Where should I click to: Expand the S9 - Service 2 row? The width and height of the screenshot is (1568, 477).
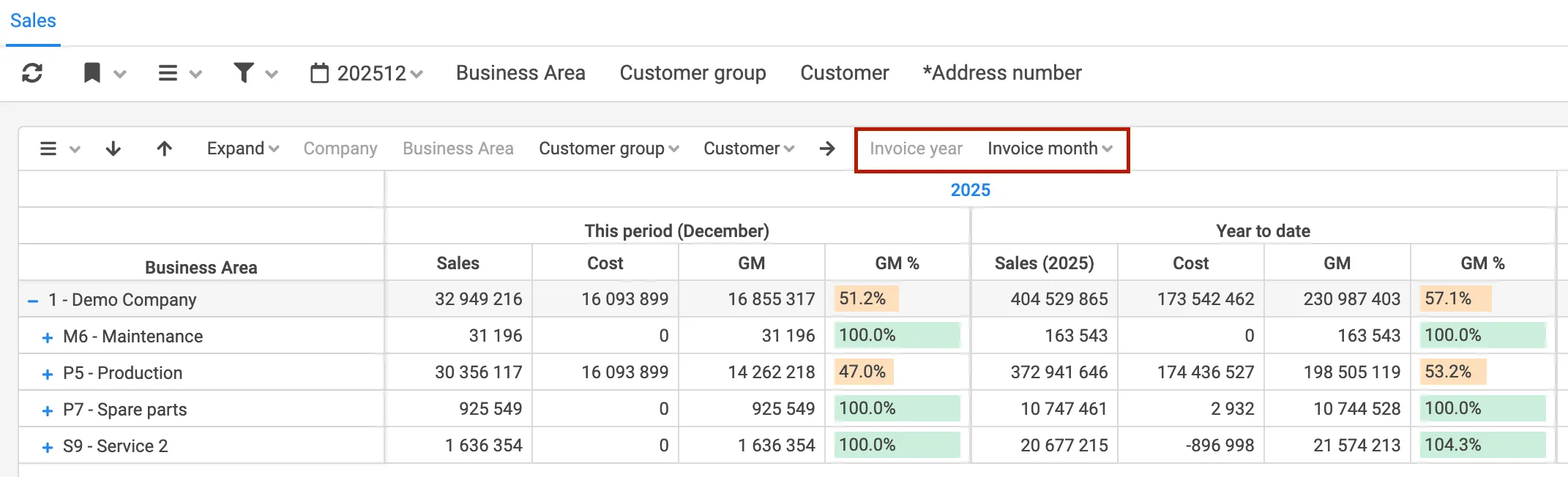tap(48, 447)
